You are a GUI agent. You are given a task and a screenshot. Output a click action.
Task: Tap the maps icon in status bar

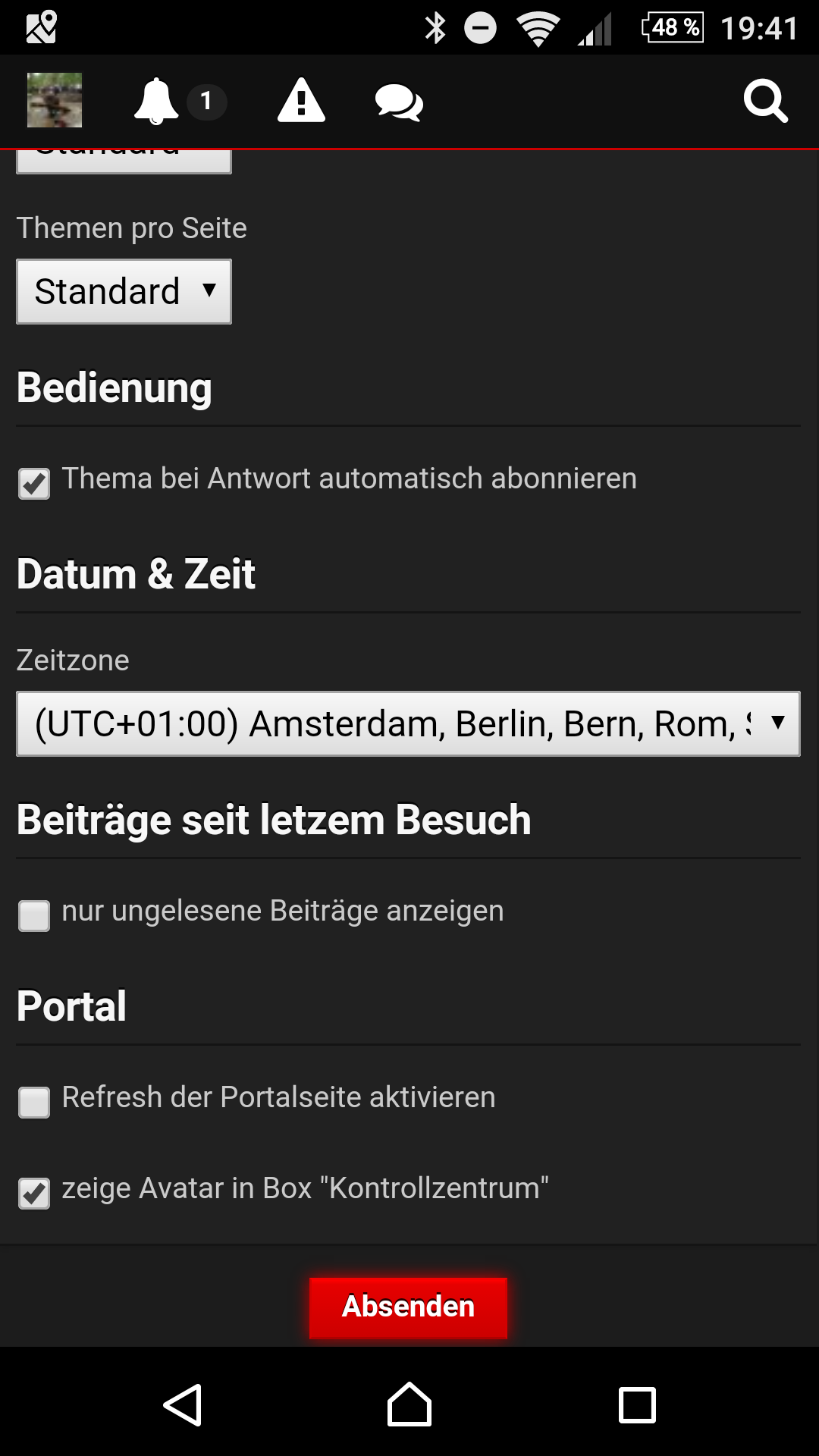[x=41, y=27]
